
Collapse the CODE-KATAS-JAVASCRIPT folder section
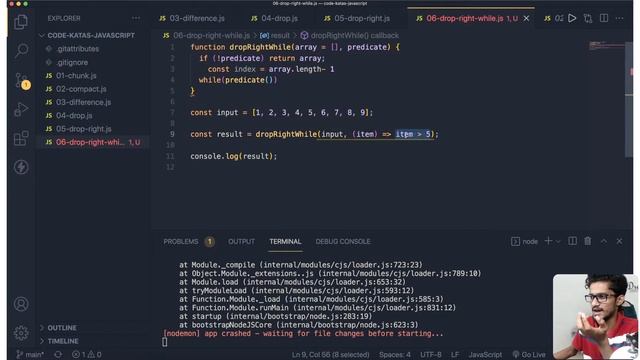[91, 36]
